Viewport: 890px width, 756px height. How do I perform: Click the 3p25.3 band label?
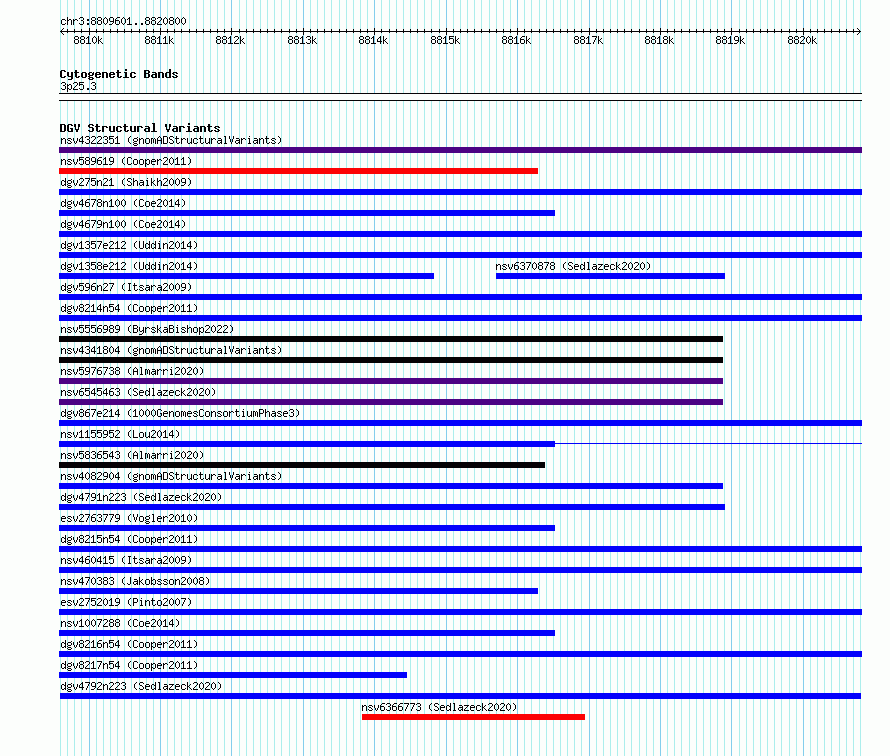tap(78, 86)
